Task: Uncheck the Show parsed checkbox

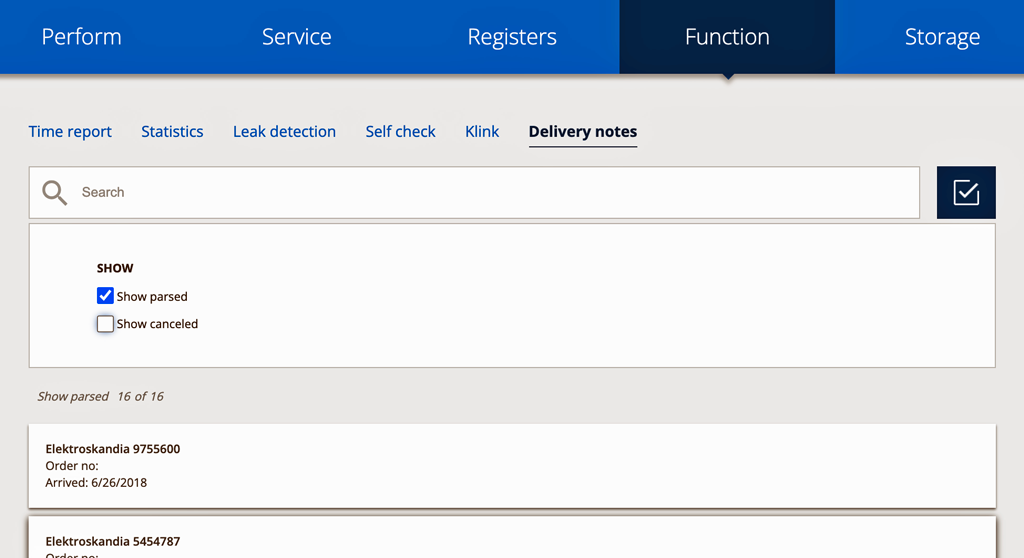Action: click(x=105, y=296)
